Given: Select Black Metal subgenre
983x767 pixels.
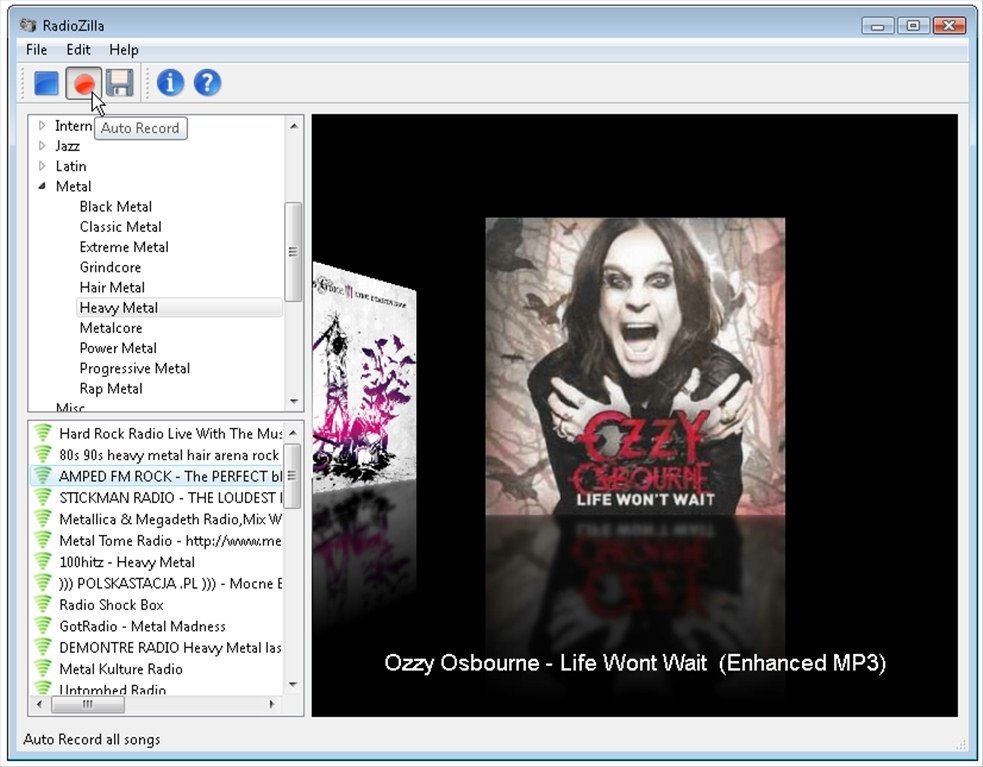Looking at the screenshot, I should click(x=115, y=206).
